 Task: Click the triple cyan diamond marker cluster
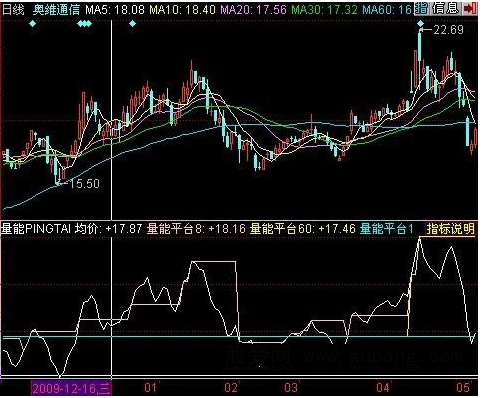[x=84, y=24]
